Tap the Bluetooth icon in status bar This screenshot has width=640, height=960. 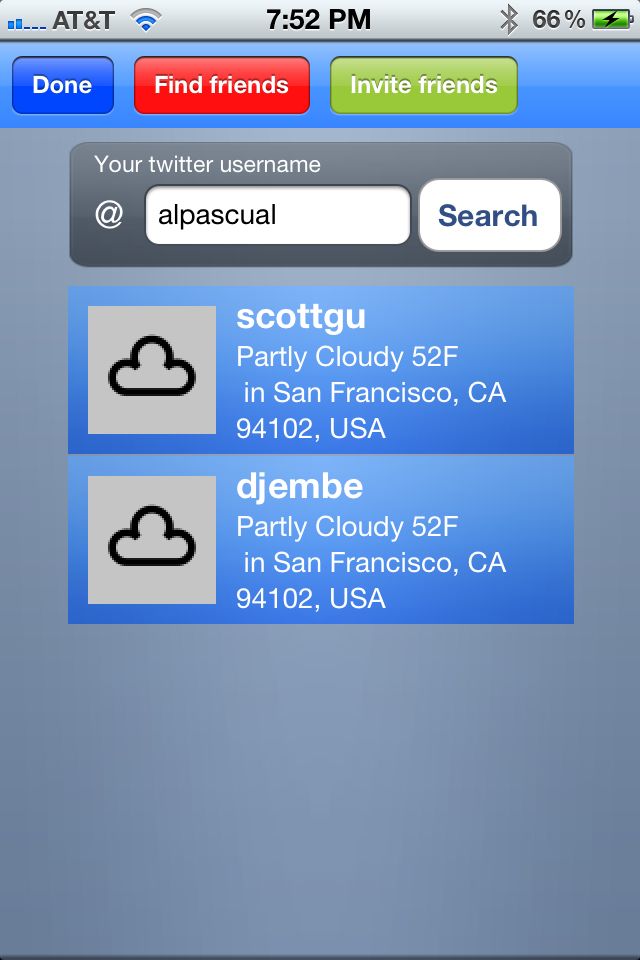pos(508,20)
